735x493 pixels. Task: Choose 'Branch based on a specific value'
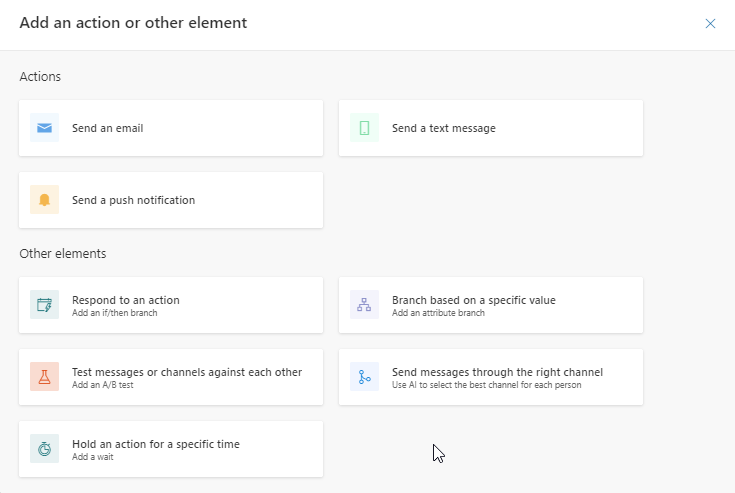point(473,300)
